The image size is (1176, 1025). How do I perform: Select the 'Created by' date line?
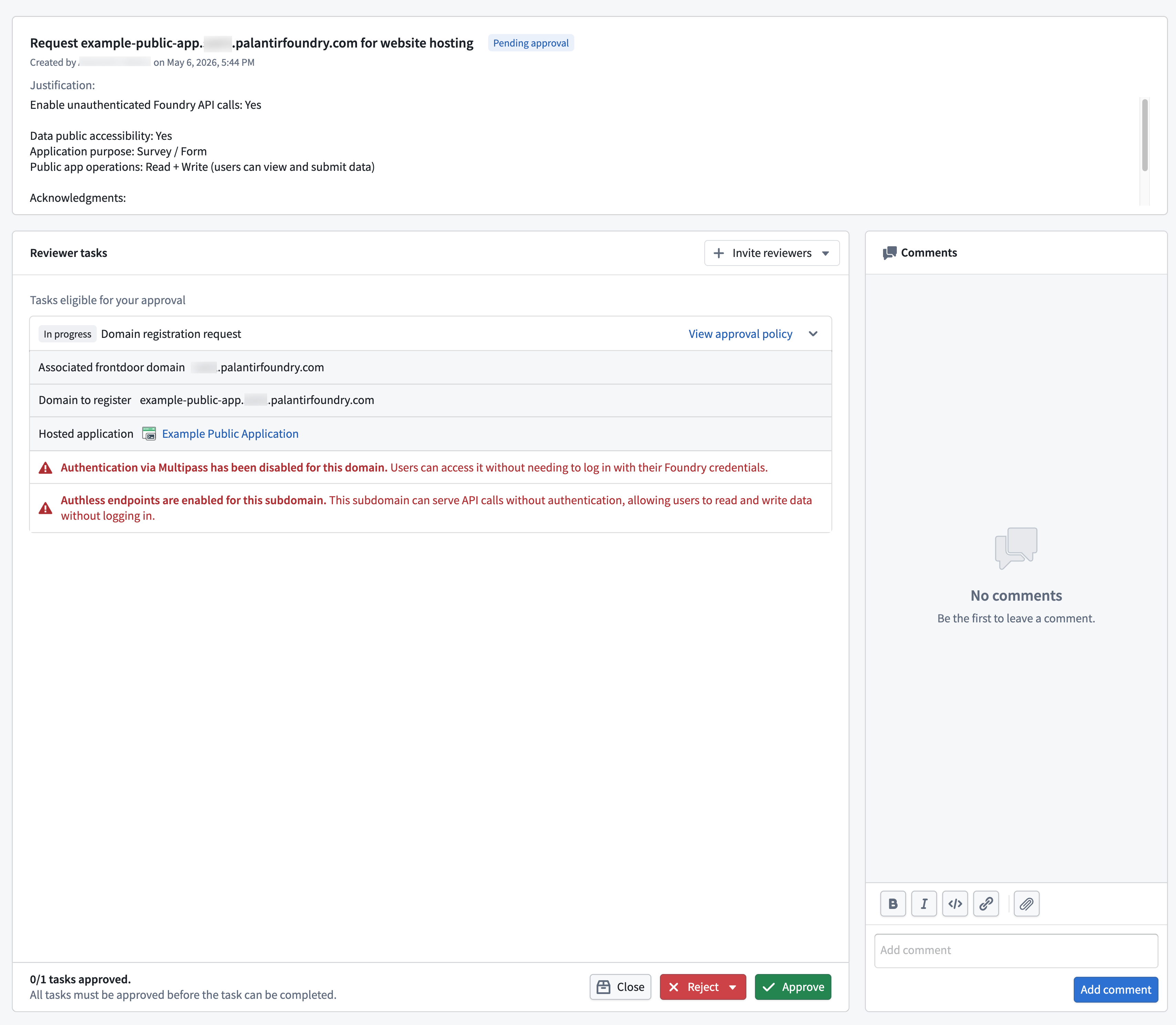click(x=143, y=62)
